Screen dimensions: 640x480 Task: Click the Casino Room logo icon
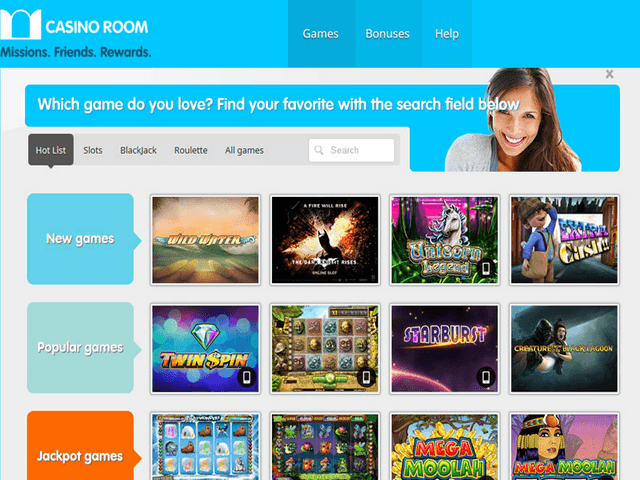point(20,25)
